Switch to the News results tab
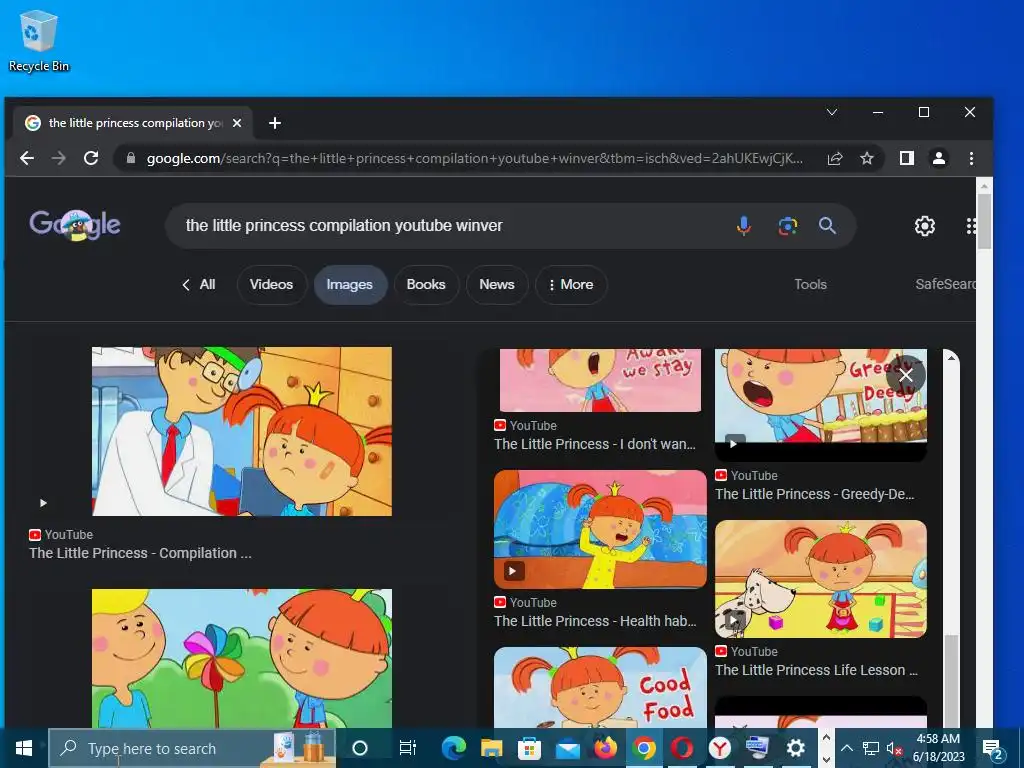The height and width of the screenshot is (768, 1024). coord(497,285)
